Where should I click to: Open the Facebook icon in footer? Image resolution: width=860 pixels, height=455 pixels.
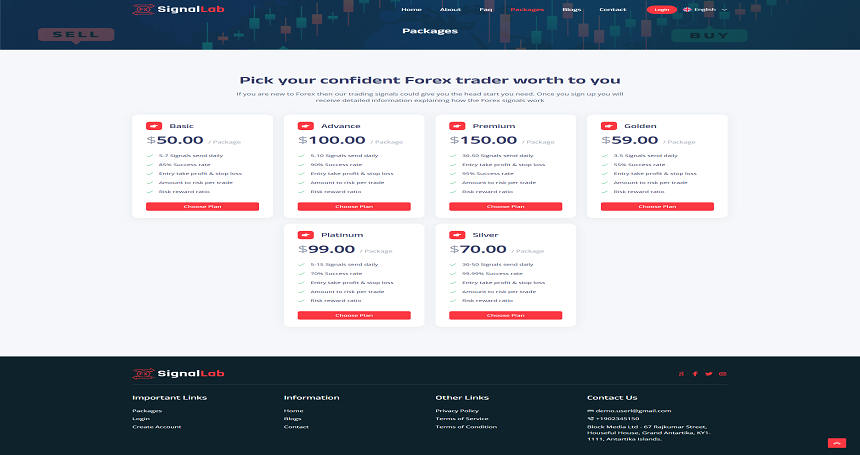click(x=695, y=374)
